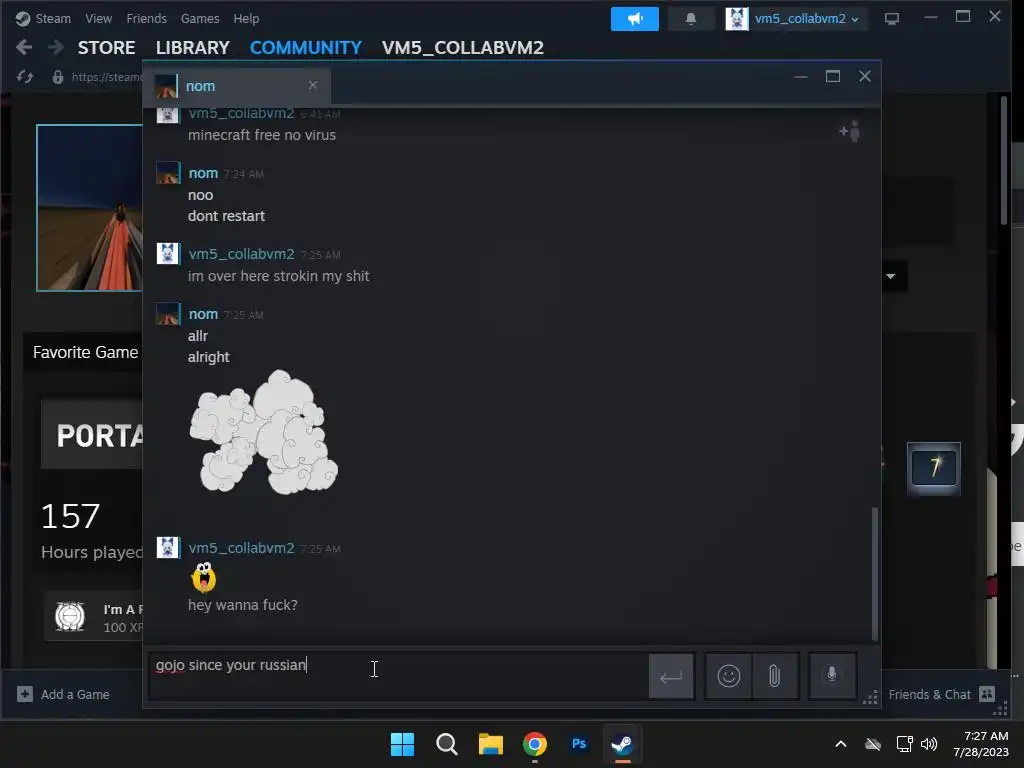Start voice chat with microphone button
1024x768 pixels.
point(832,676)
